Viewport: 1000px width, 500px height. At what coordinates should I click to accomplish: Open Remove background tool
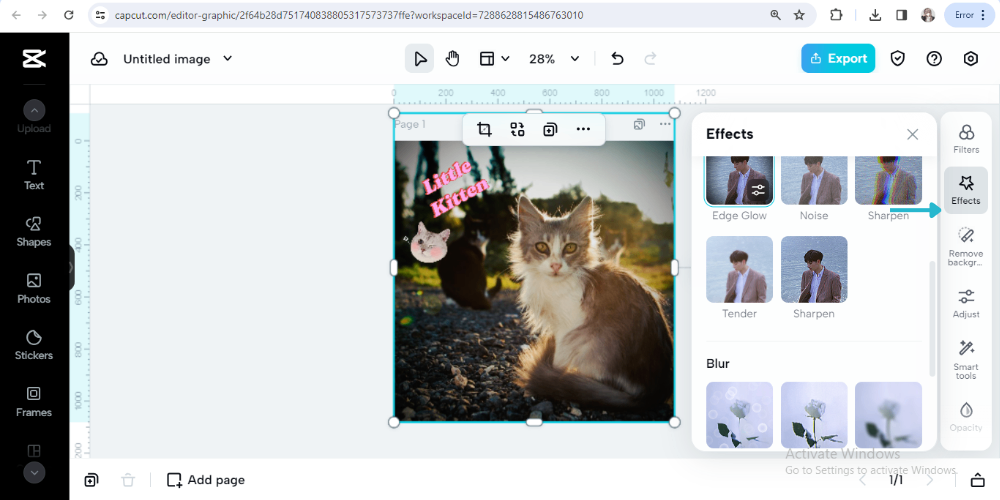tap(966, 245)
